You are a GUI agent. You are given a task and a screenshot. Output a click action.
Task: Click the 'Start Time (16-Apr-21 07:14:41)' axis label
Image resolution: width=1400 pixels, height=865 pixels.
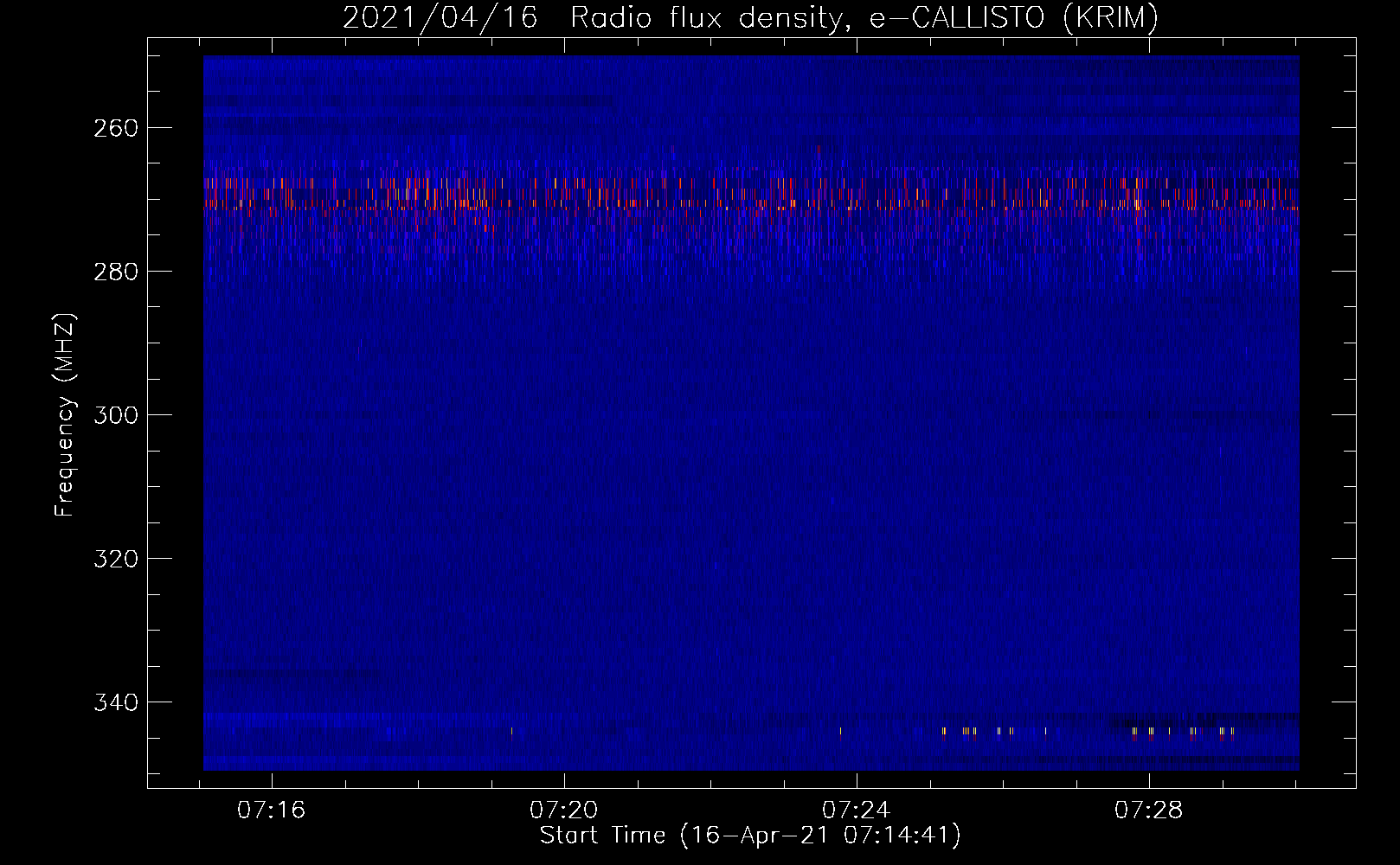[750, 836]
